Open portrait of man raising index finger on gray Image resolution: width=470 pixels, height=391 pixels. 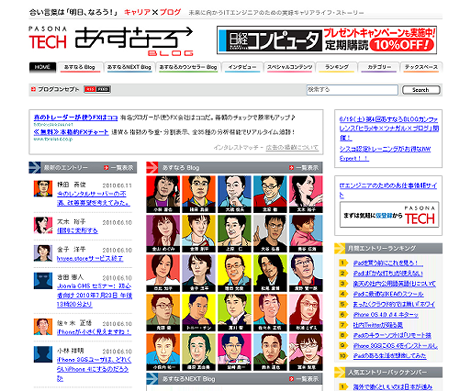[x=270, y=234]
